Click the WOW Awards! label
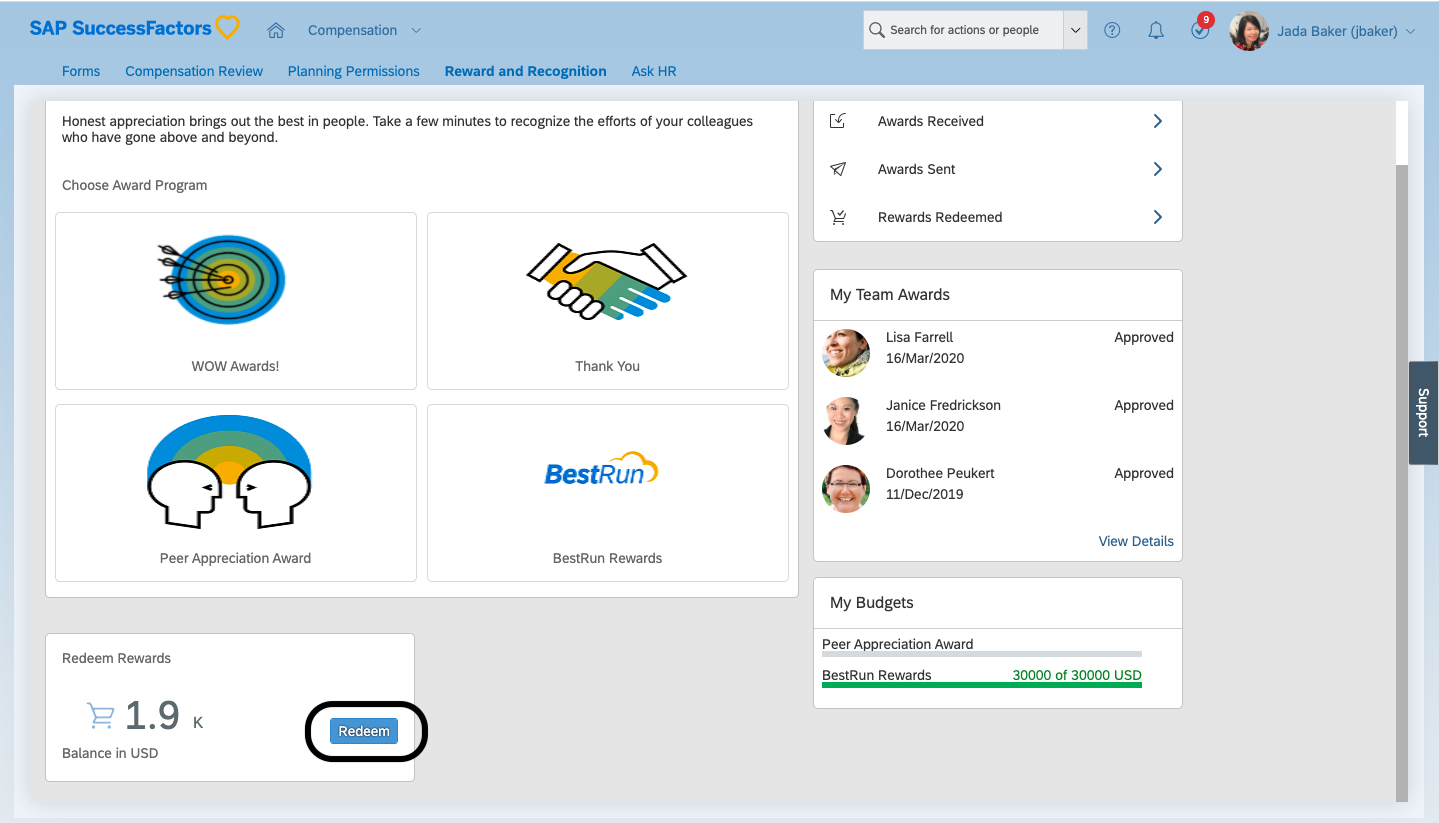Screen dimensions: 1439x823 click(x=235, y=366)
